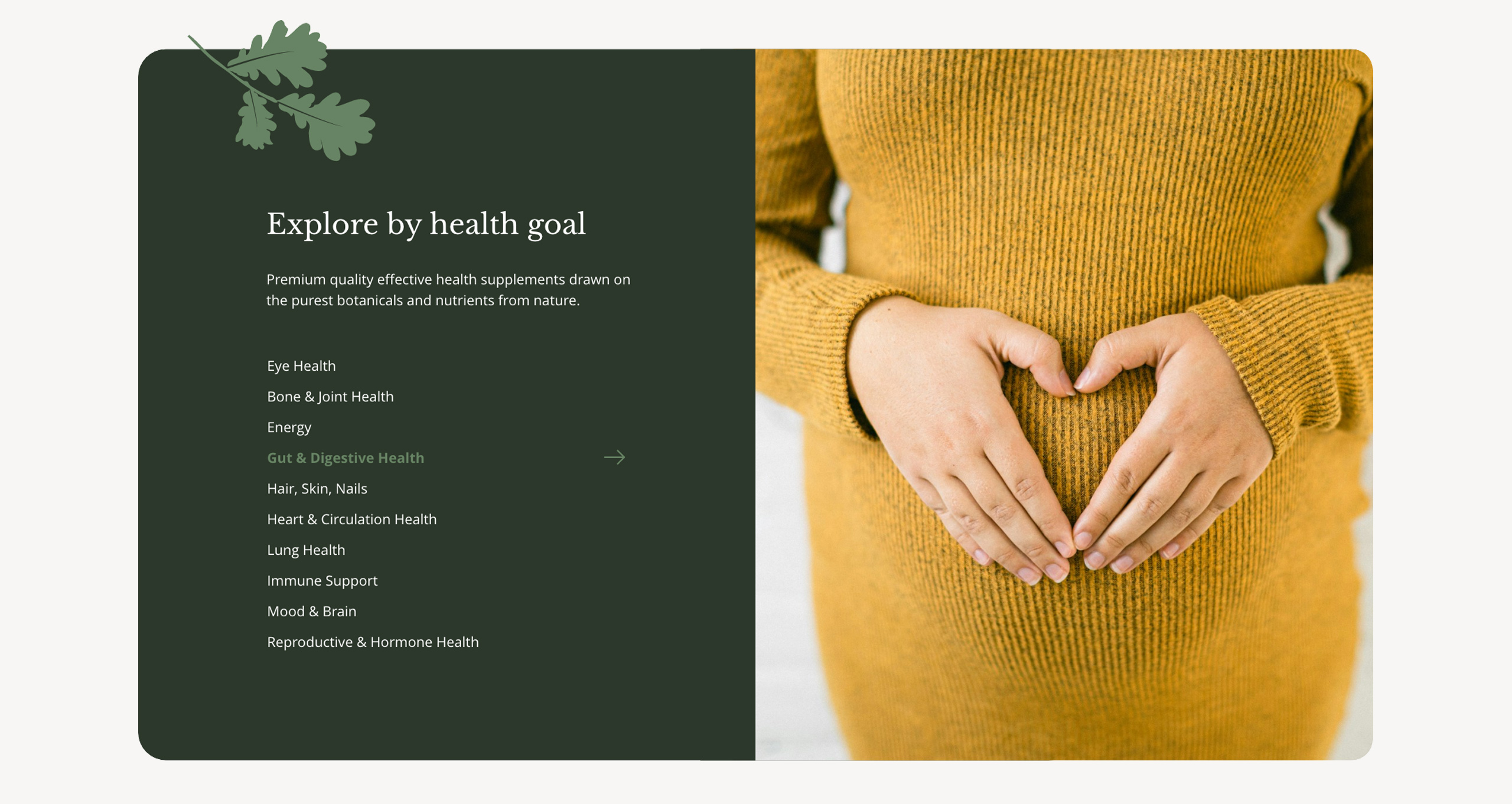This screenshot has width=1512, height=804.
Task: Choose Immune Support from the list
Action: click(x=322, y=581)
